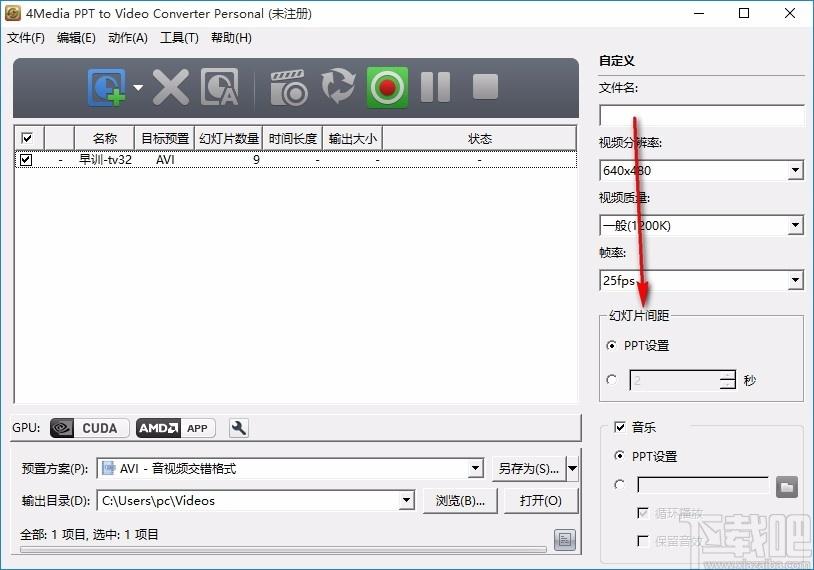Maximize the converter window
The height and width of the screenshot is (570, 814).
coord(744,13)
